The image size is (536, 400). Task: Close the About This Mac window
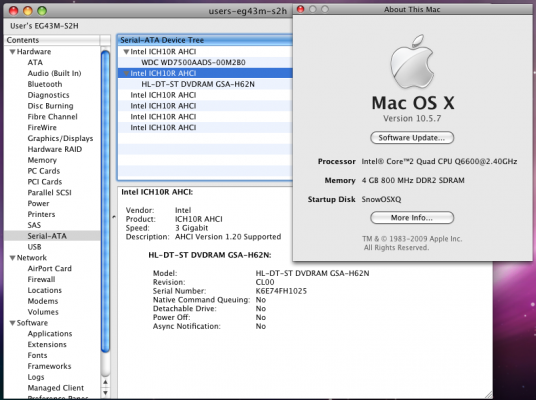point(300,9)
